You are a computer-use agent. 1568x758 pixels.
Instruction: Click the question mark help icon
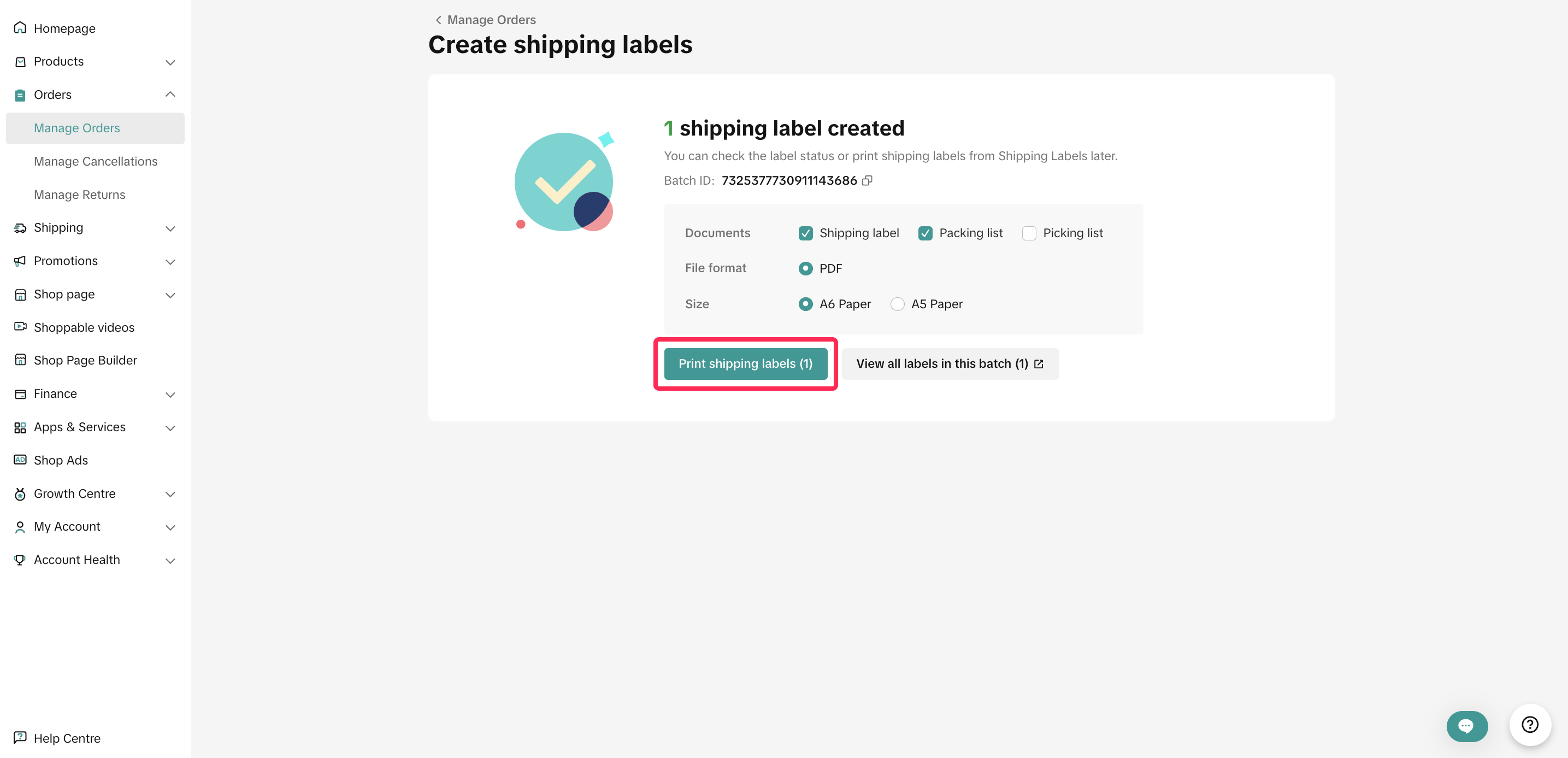point(1530,725)
